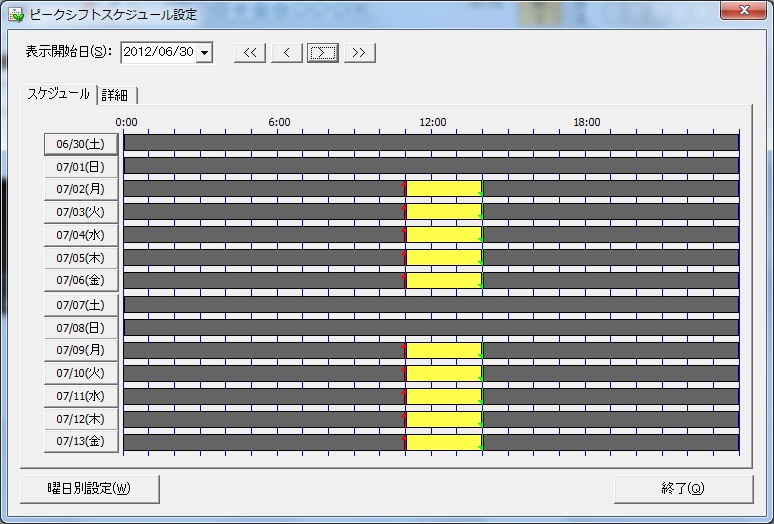The image size is (774, 524).
Task: Advance one day with > button
Action: [x=323, y=53]
